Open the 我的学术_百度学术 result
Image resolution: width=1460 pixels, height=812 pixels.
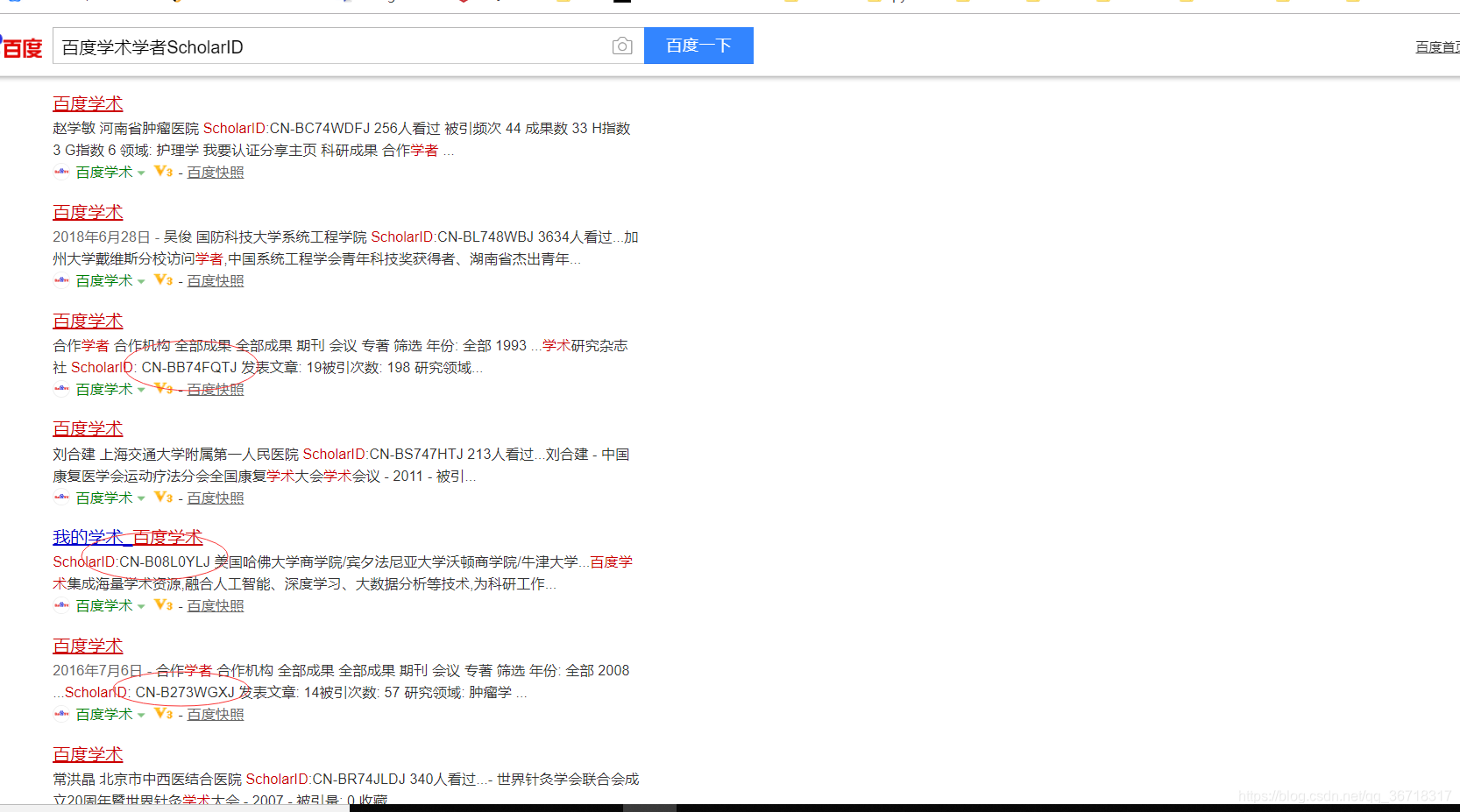(128, 537)
